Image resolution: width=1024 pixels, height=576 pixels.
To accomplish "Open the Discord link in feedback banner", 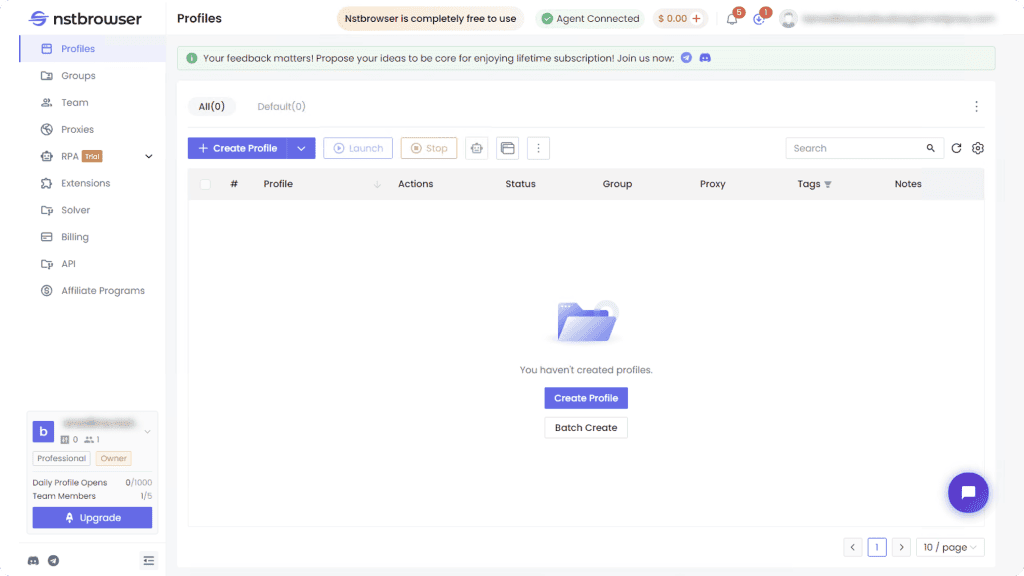I will point(705,58).
